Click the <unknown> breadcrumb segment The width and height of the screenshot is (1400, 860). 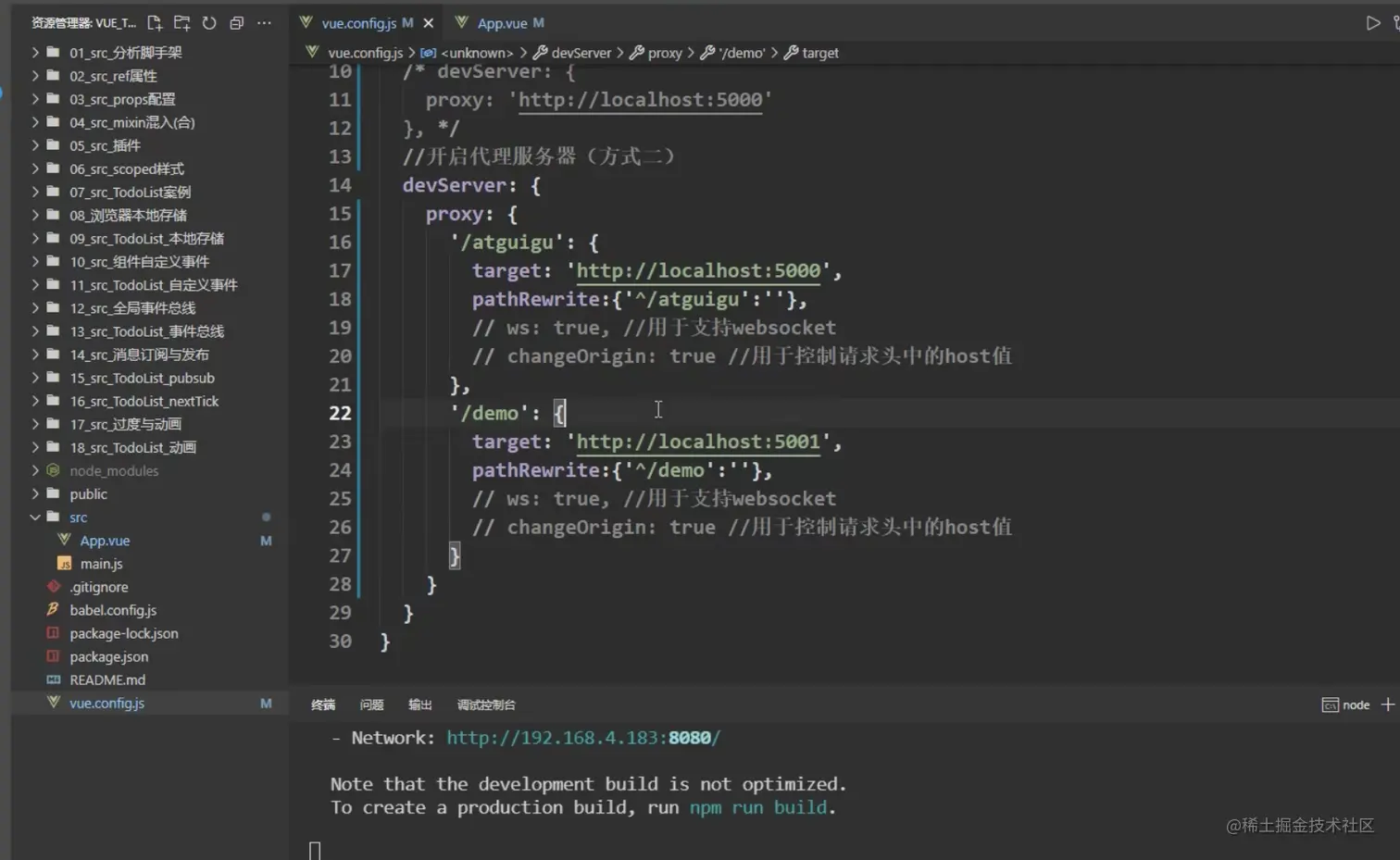point(477,53)
